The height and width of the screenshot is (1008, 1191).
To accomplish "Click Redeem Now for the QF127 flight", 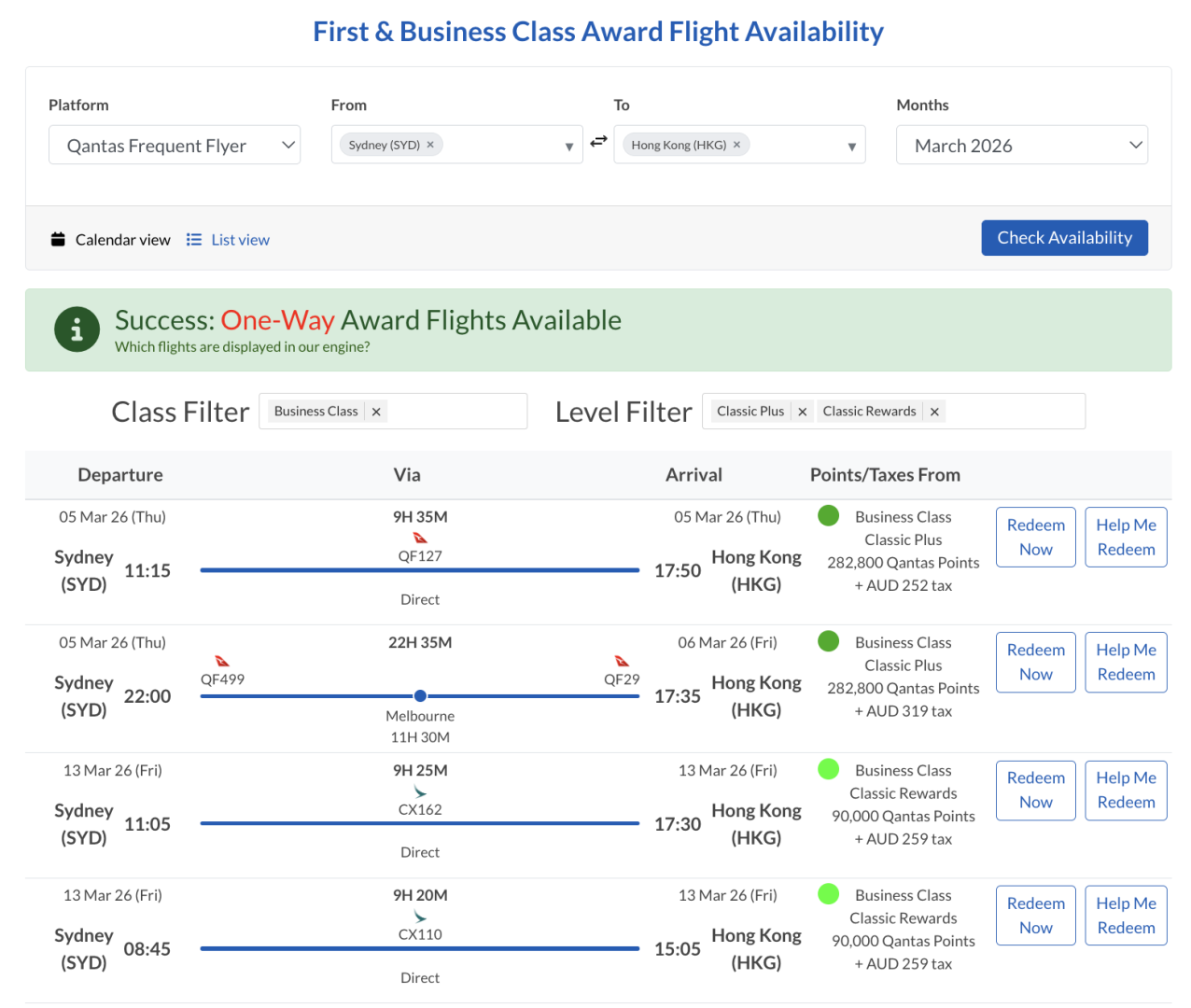I will (x=1035, y=537).
